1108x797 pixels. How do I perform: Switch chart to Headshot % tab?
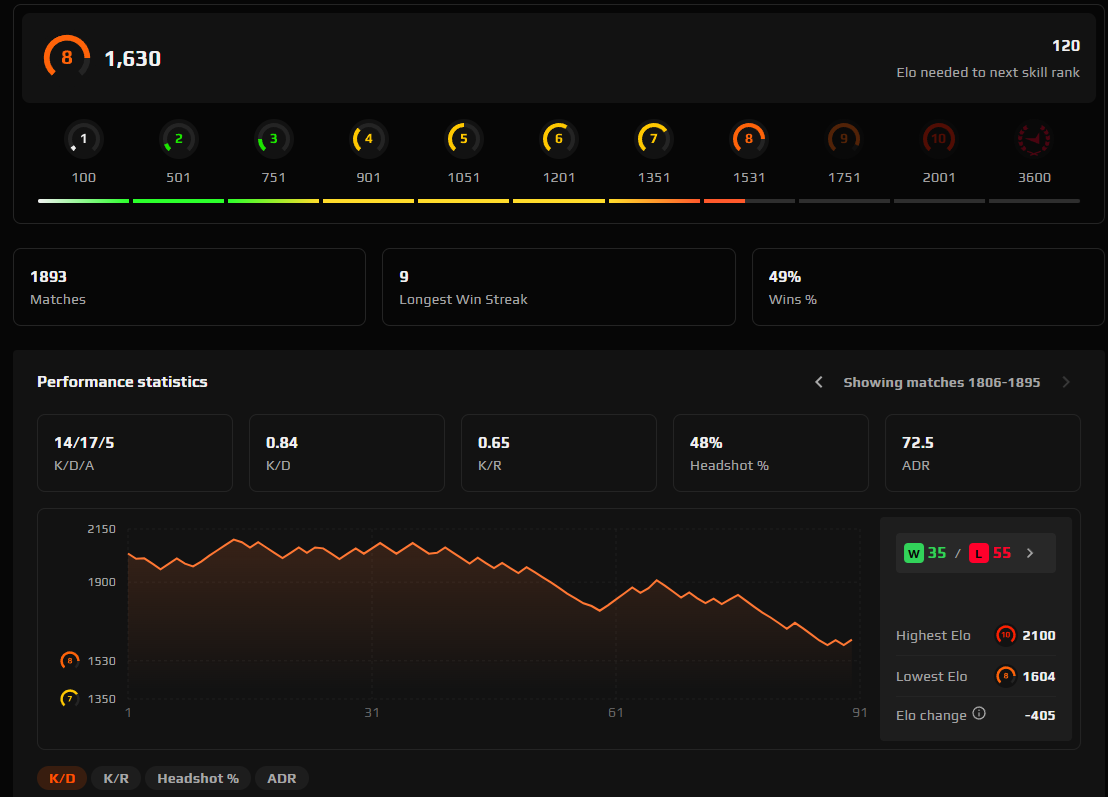coord(198,778)
